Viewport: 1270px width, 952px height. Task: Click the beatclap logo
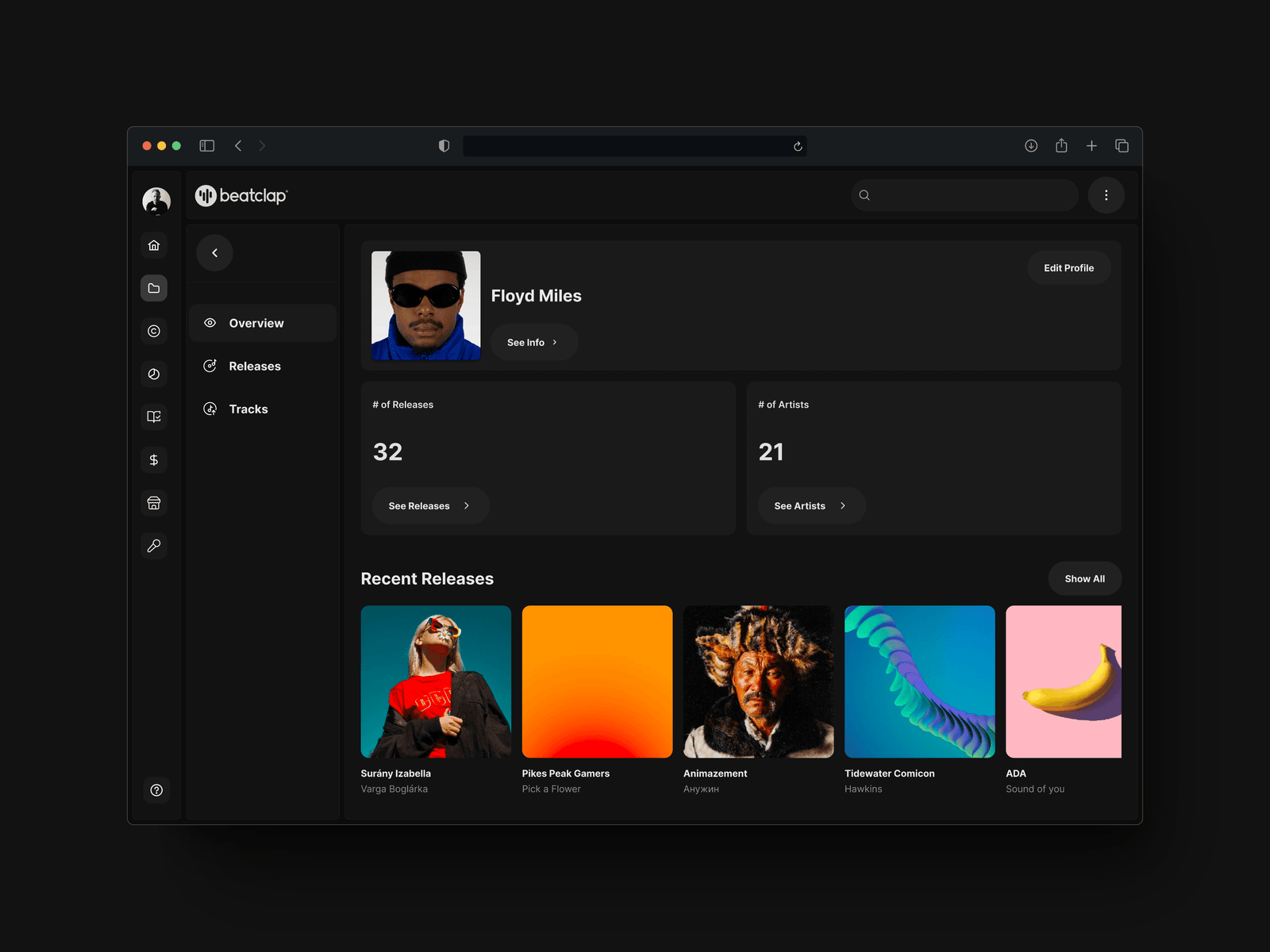(x=241, y=195)
